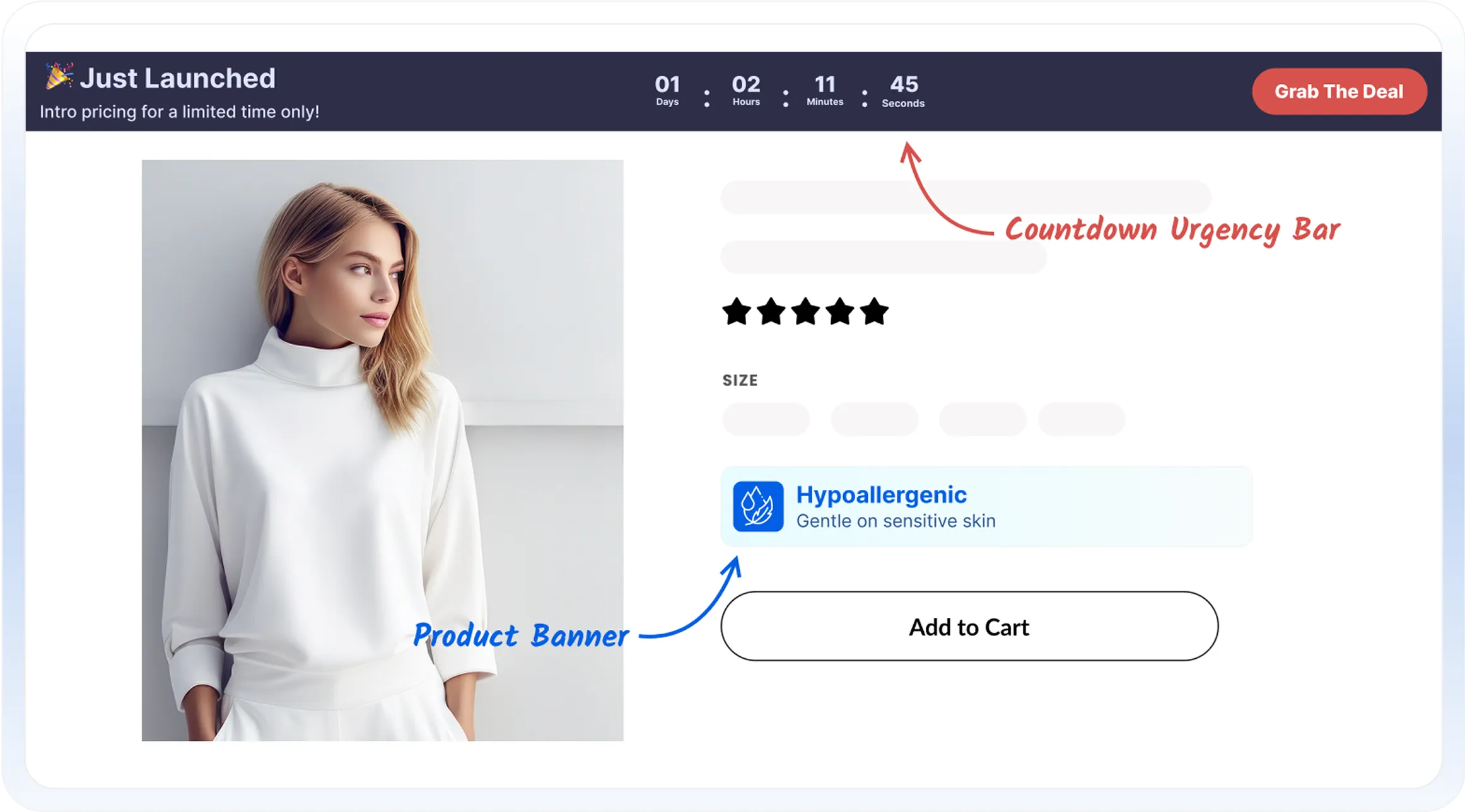
Task: Click the first rating star
Action: (737, 311)
